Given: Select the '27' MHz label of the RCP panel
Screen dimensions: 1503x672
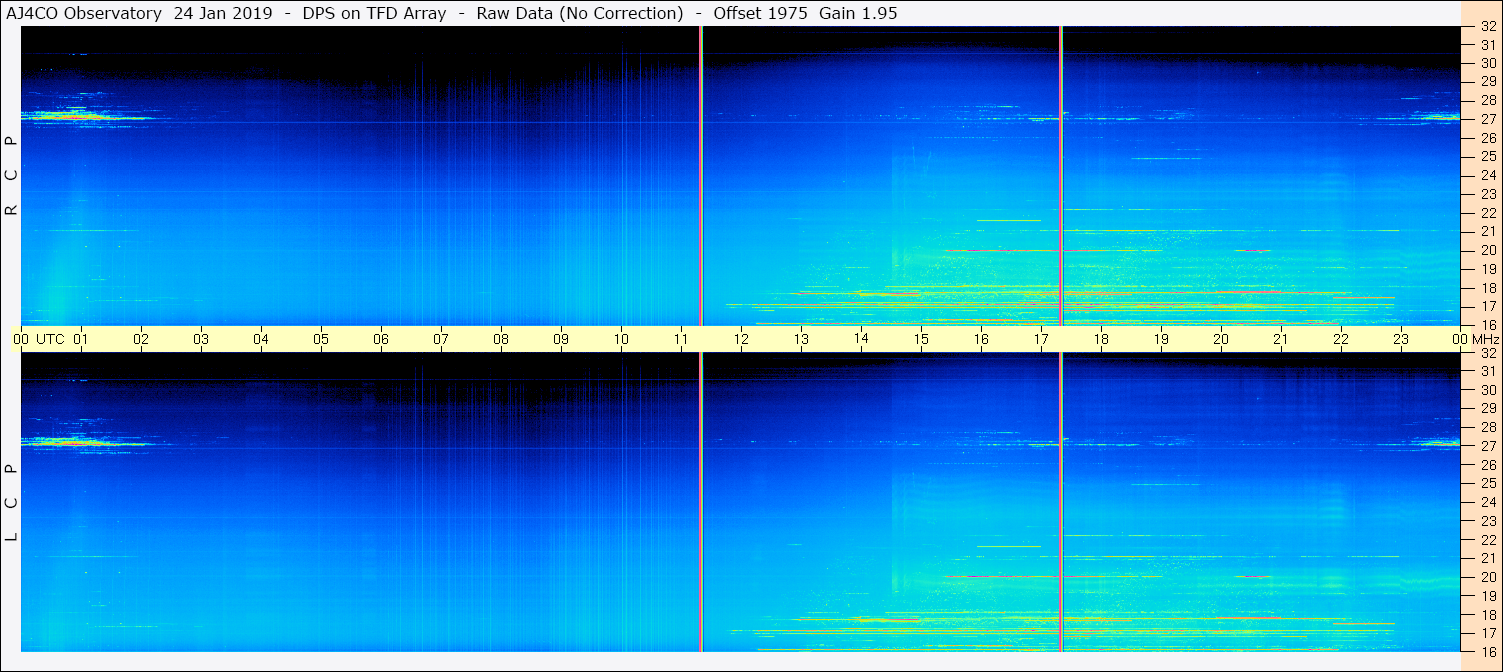Looking at the screenshot, I should (1487, 119).
